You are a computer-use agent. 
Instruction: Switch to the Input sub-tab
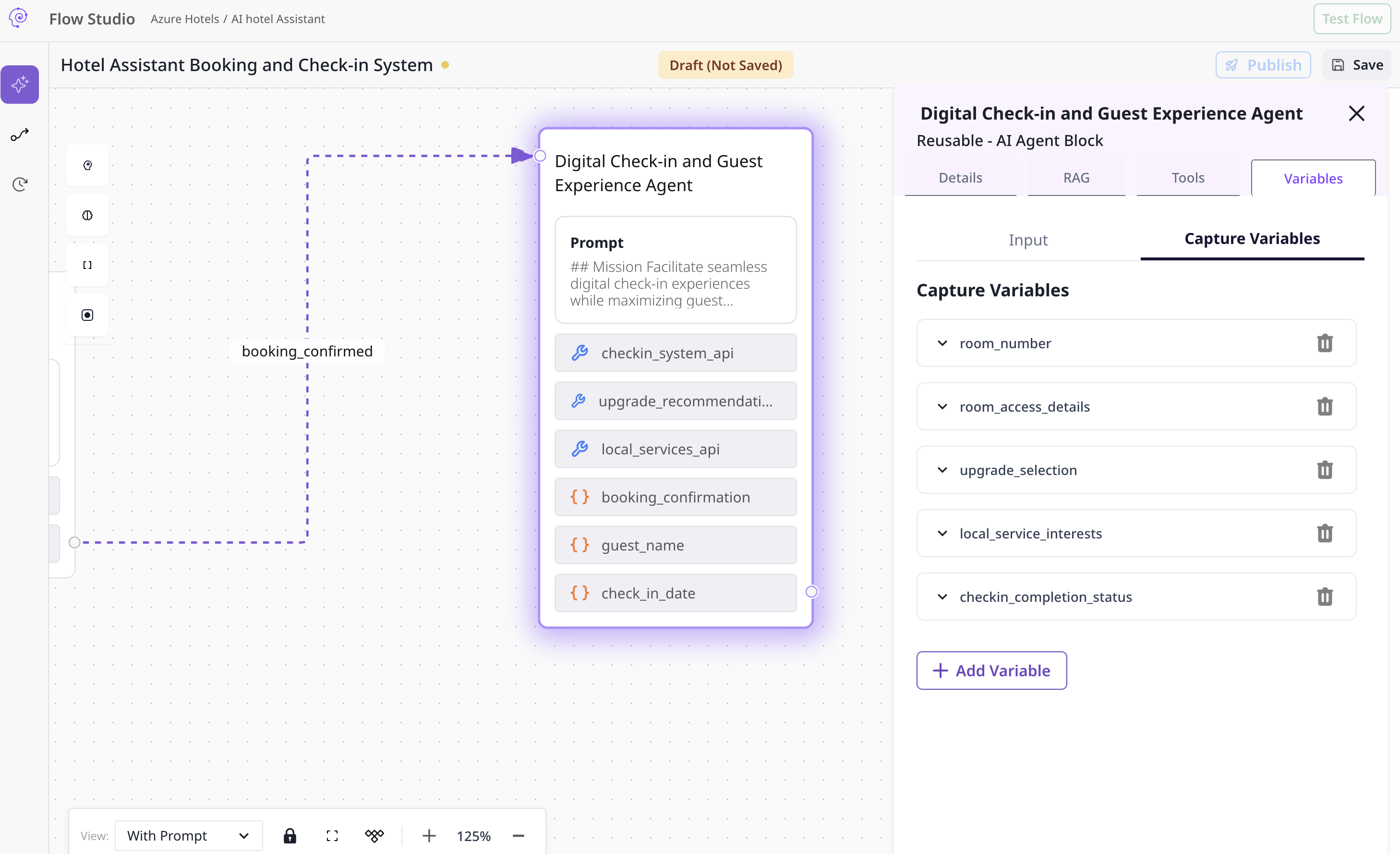tap(1028, 240)
